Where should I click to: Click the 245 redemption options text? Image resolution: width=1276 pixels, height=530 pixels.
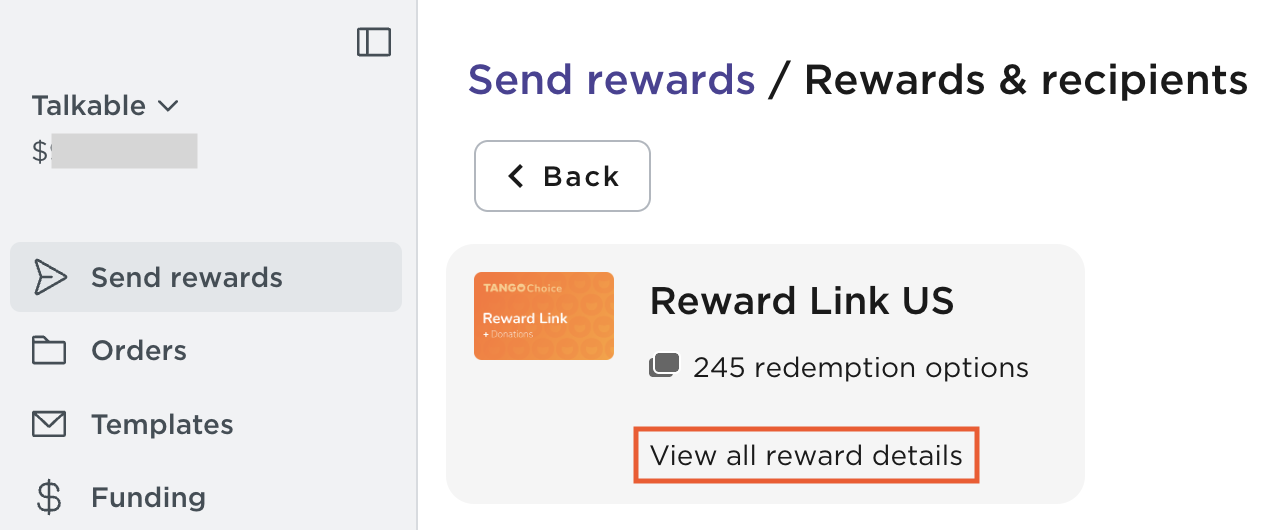[x=860, y=367]
